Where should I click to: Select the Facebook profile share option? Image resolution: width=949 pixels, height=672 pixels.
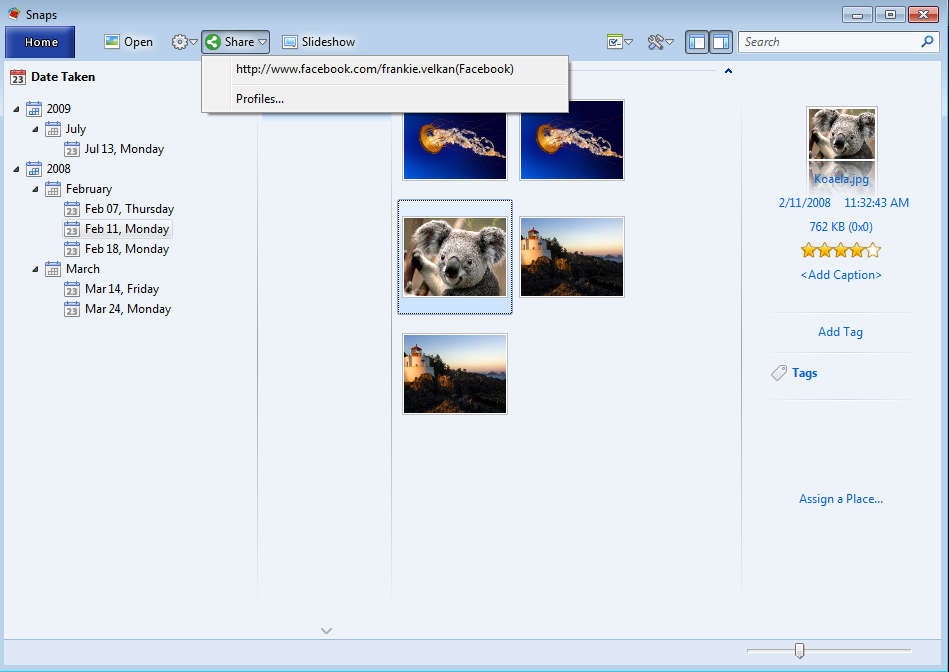click(x=374, y=69)
